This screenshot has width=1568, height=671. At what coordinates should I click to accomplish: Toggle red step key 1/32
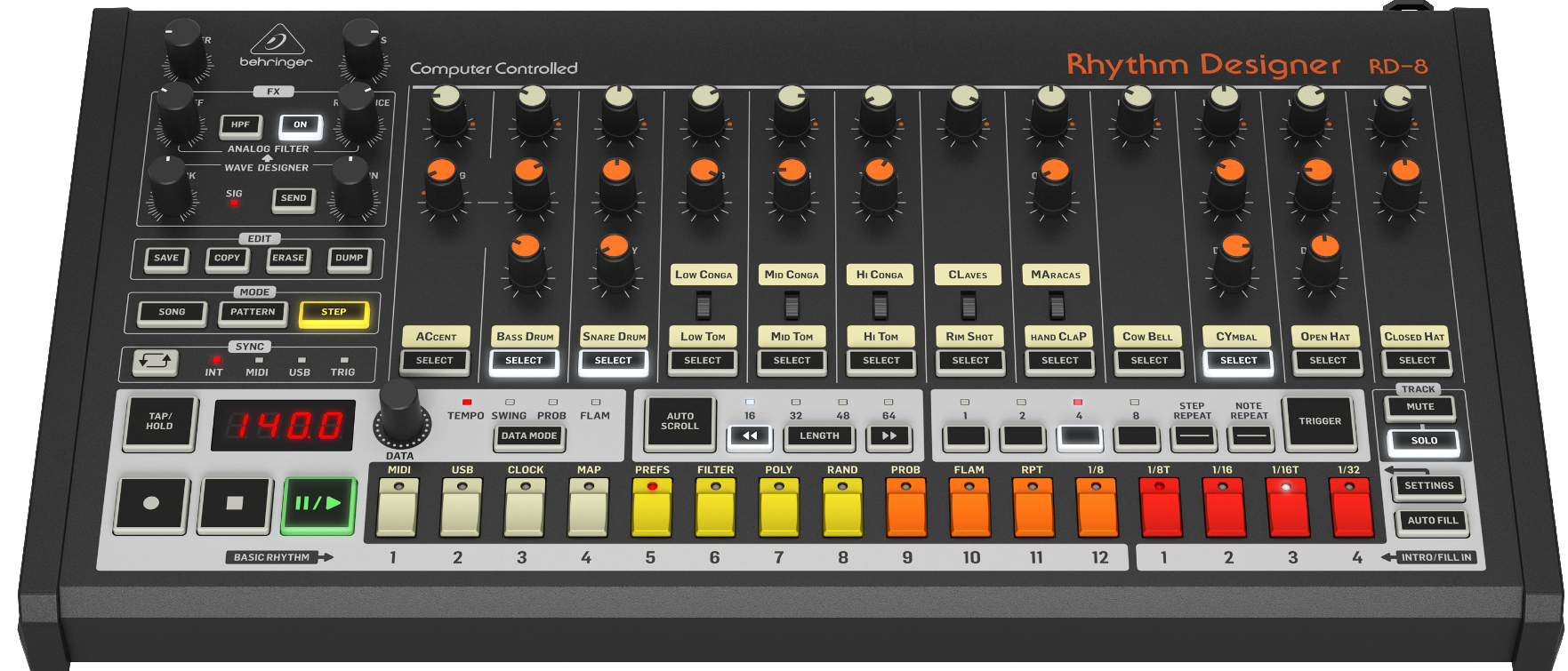1351,507
